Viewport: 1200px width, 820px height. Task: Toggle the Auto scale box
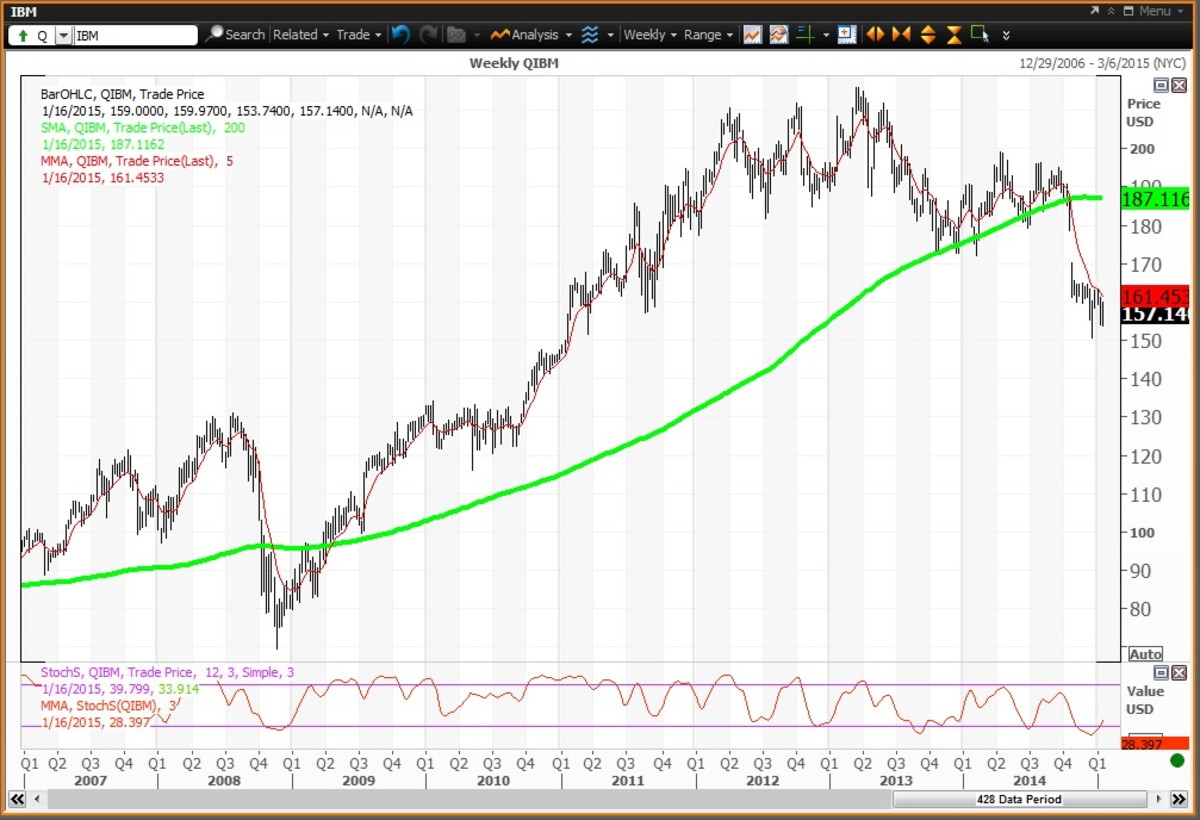point(1145,654)
